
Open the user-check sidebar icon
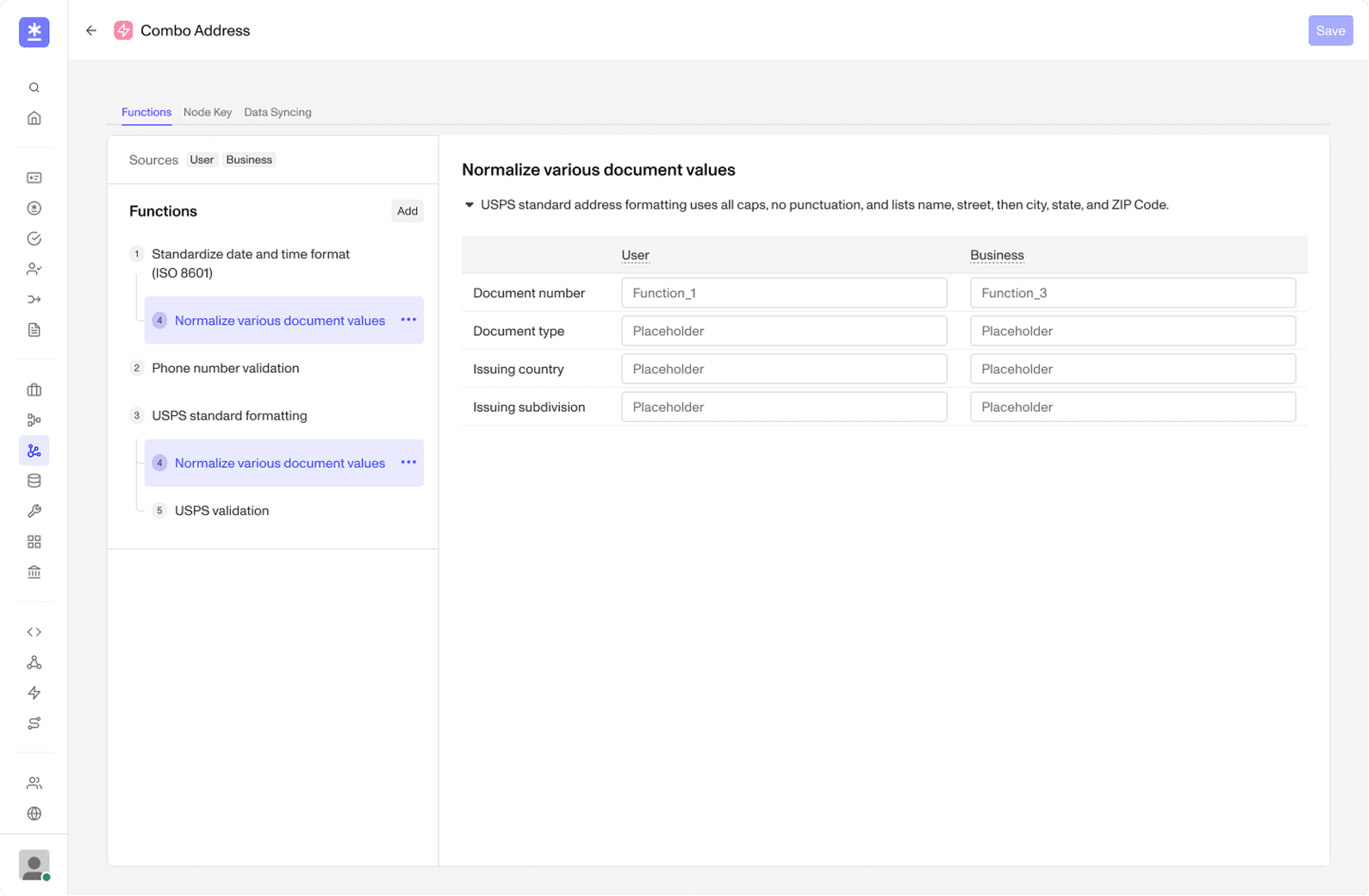34,269
